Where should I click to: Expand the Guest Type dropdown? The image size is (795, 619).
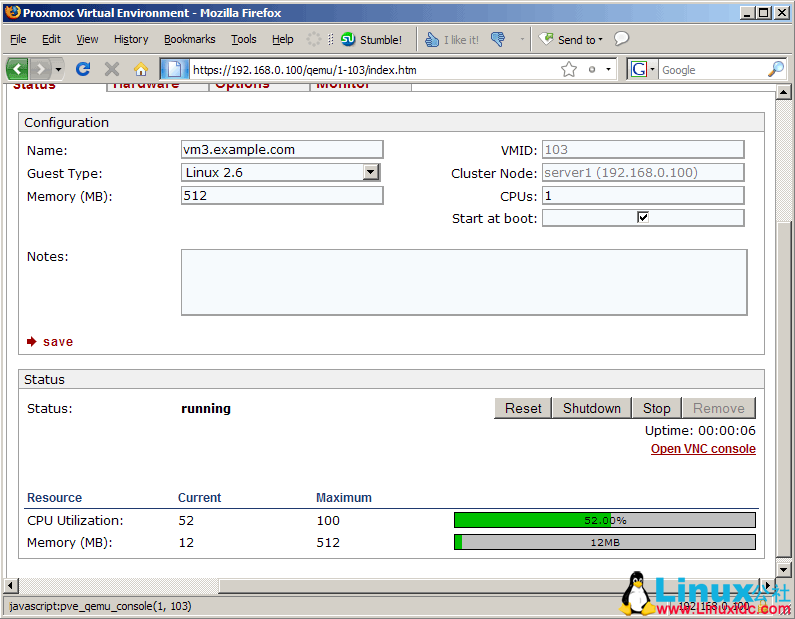tap(370, 172)
